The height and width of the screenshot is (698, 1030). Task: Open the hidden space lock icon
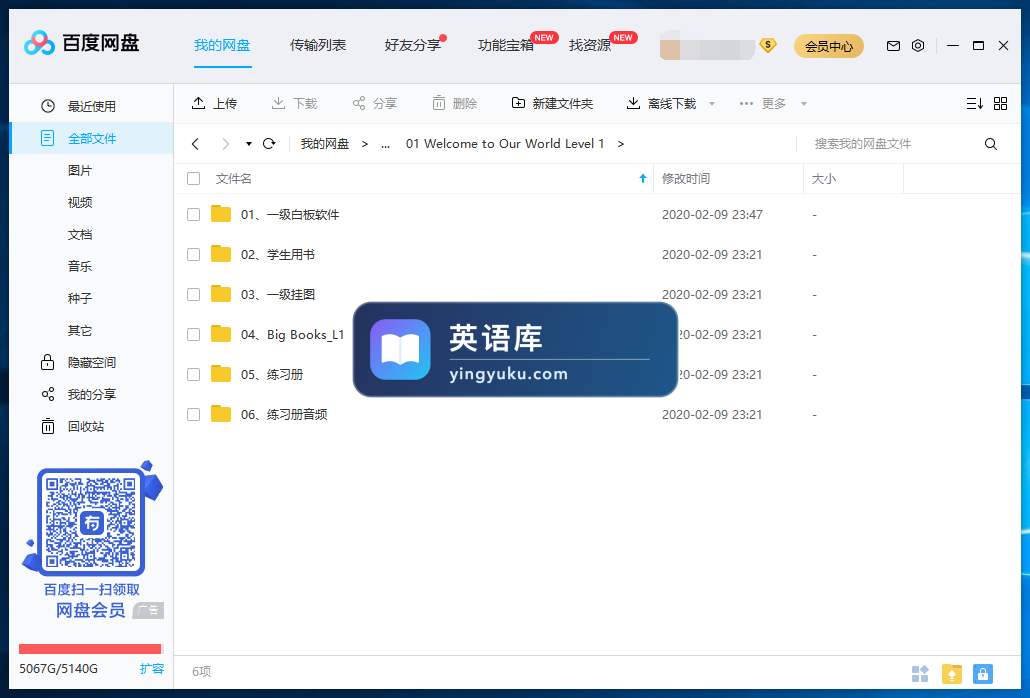tap(47, 362)
